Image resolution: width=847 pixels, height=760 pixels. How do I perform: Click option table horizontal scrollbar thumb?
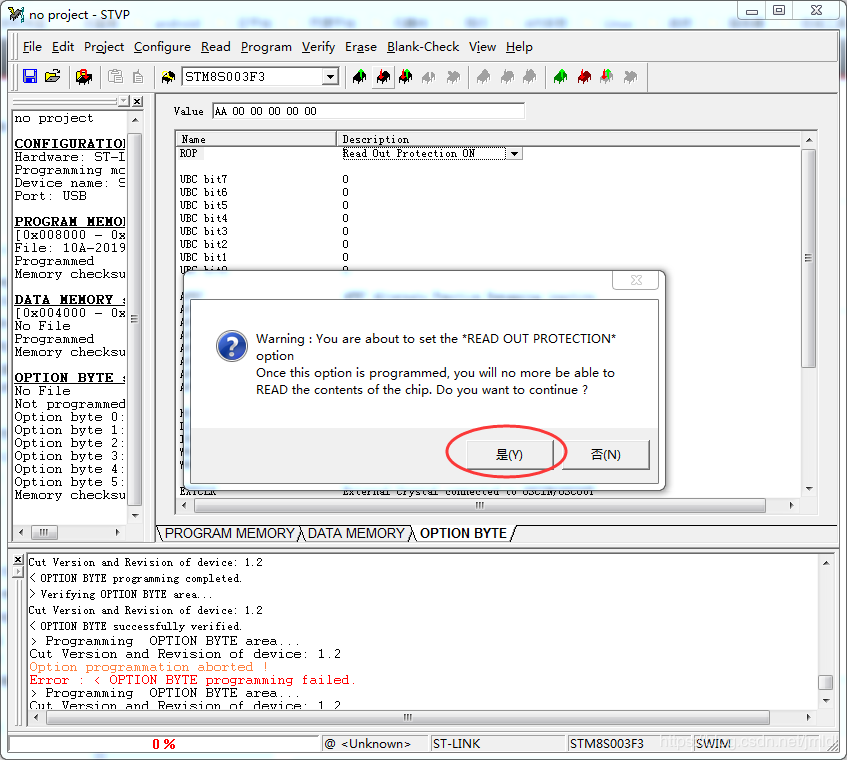[x=479, y=506]
